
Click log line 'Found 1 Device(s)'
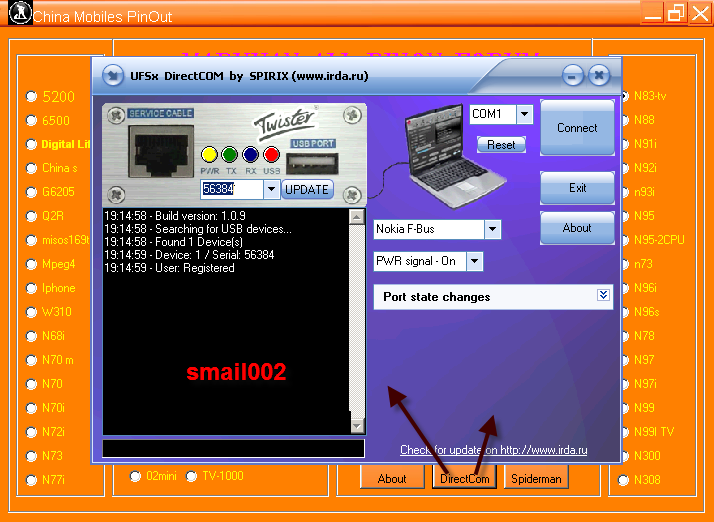pyautogui.click(x=173, y=242)
